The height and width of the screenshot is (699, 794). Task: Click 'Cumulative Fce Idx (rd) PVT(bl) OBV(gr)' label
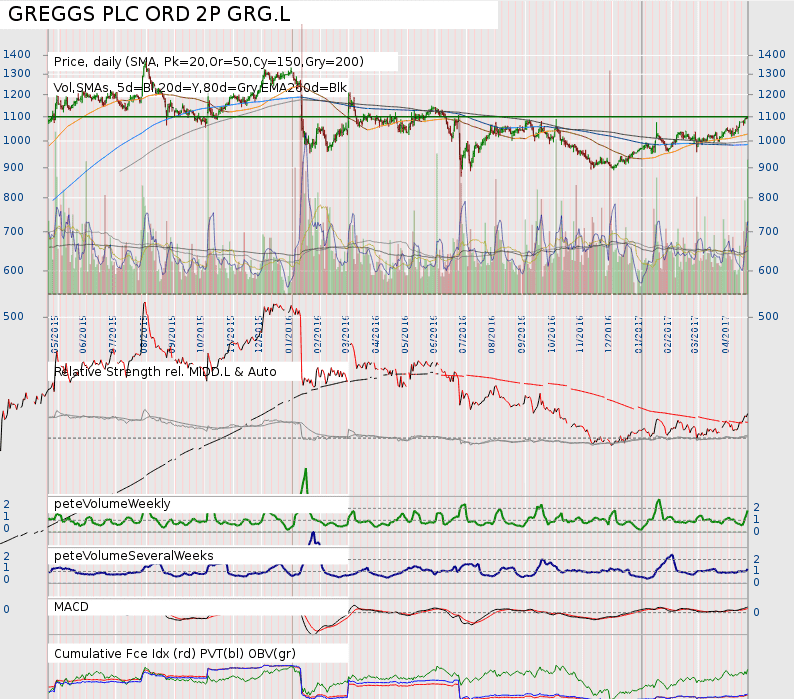175,654
